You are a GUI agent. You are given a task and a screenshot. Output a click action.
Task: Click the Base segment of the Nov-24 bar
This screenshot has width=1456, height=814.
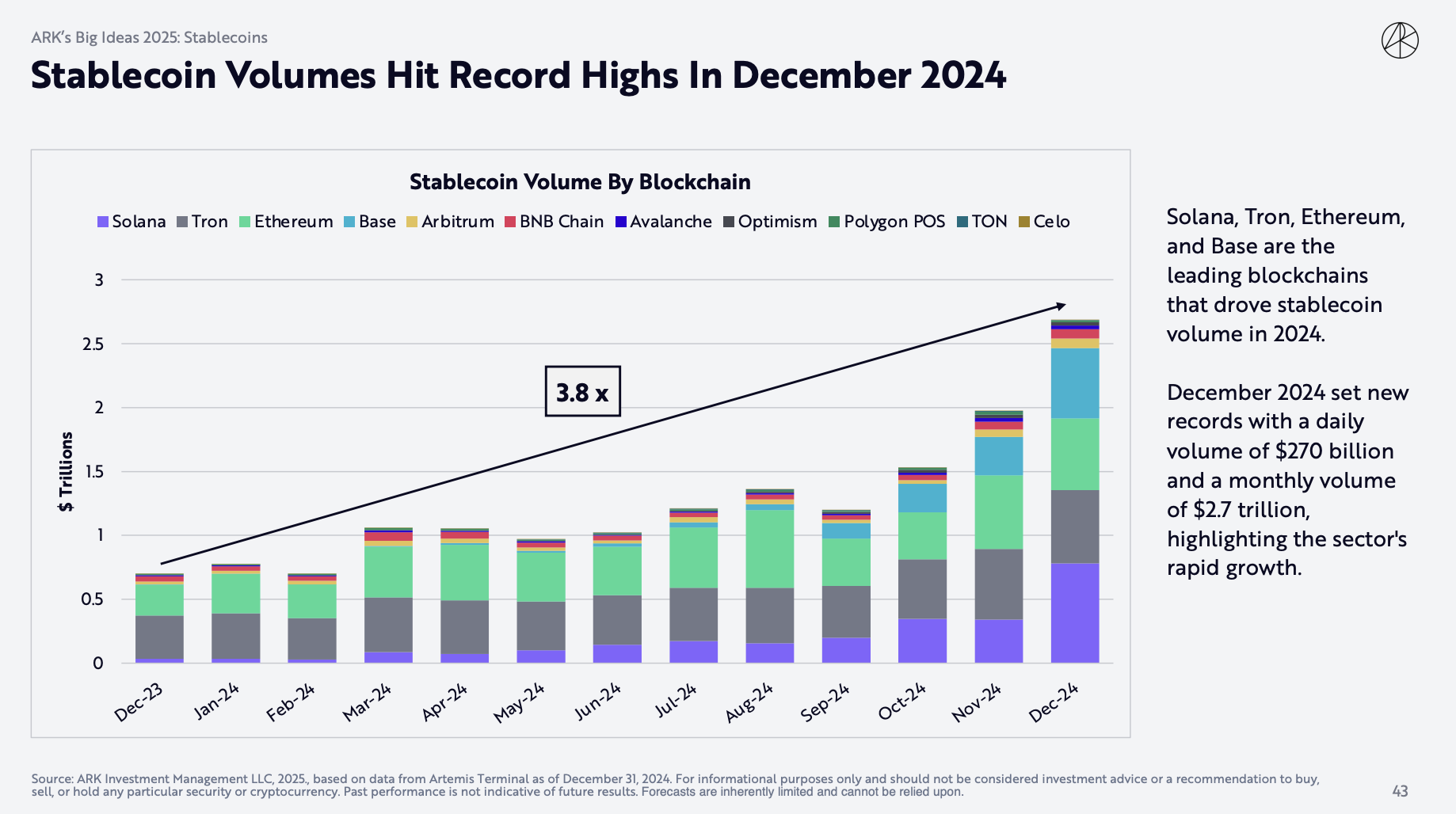998,456
